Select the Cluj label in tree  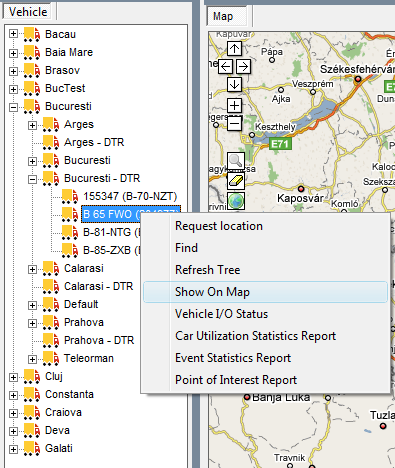[54, 376]
